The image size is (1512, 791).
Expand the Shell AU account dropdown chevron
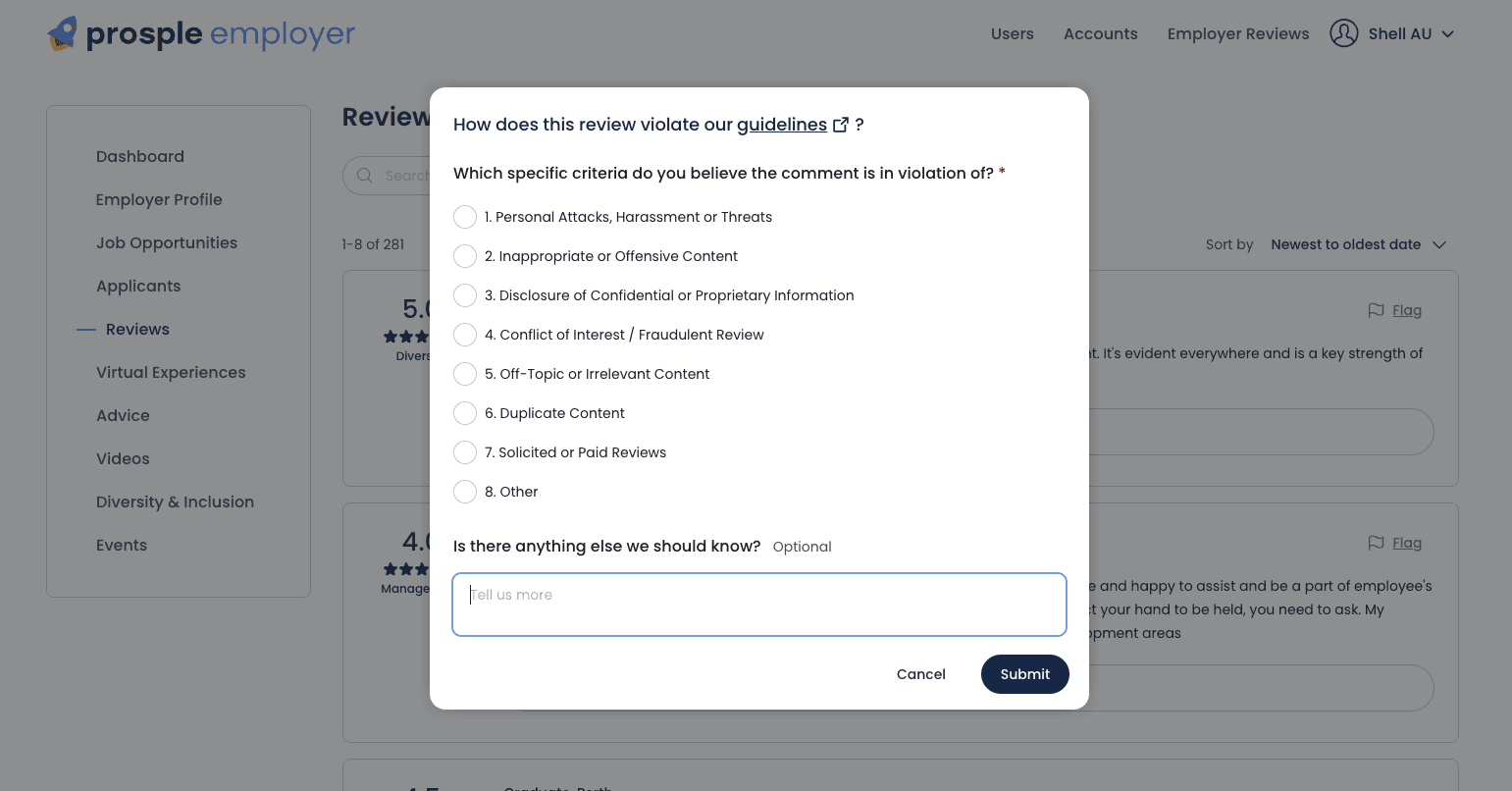(1447, 34)
